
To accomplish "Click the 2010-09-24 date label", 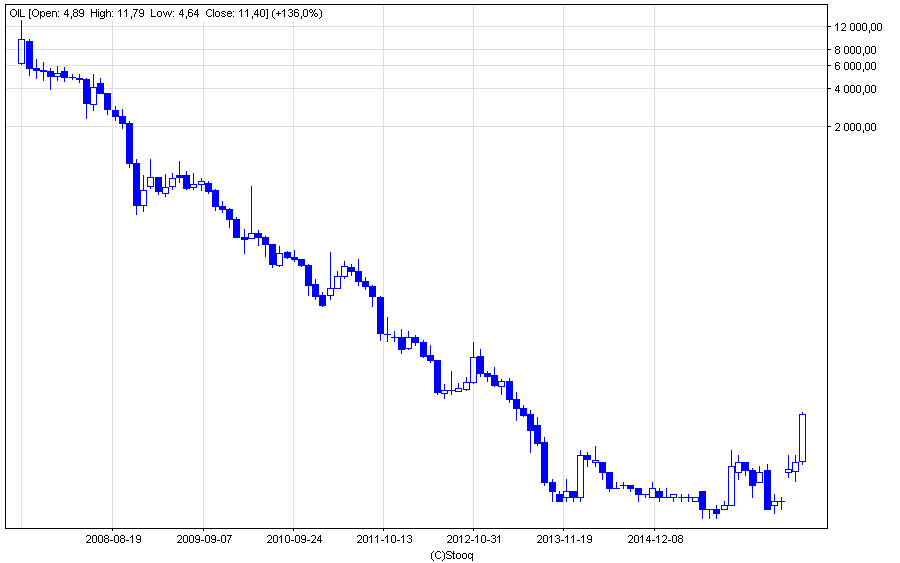I will [294, 539].
